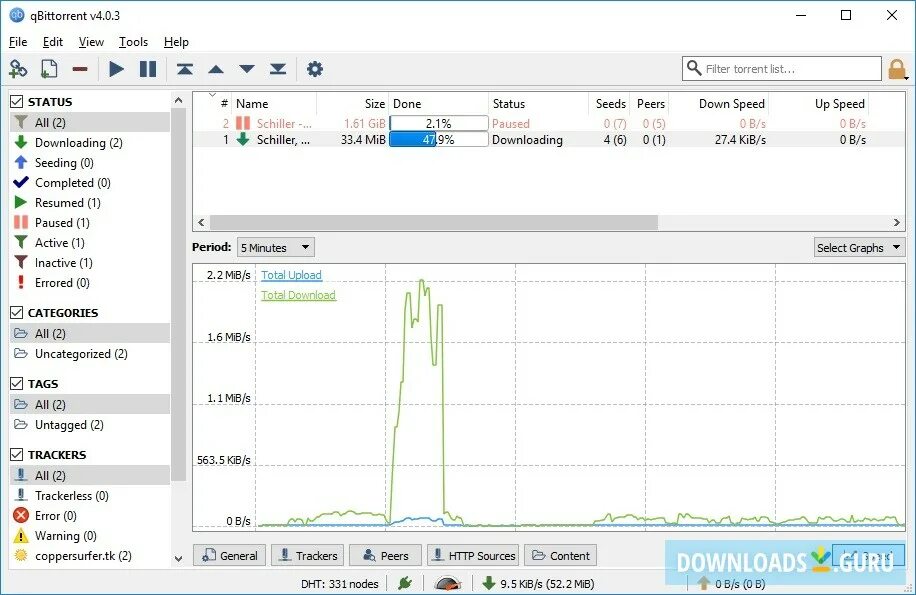The width and height of the screenshot is (916, 595).
Task: Click the 2.1% progress bar
Action: (439, 123)
